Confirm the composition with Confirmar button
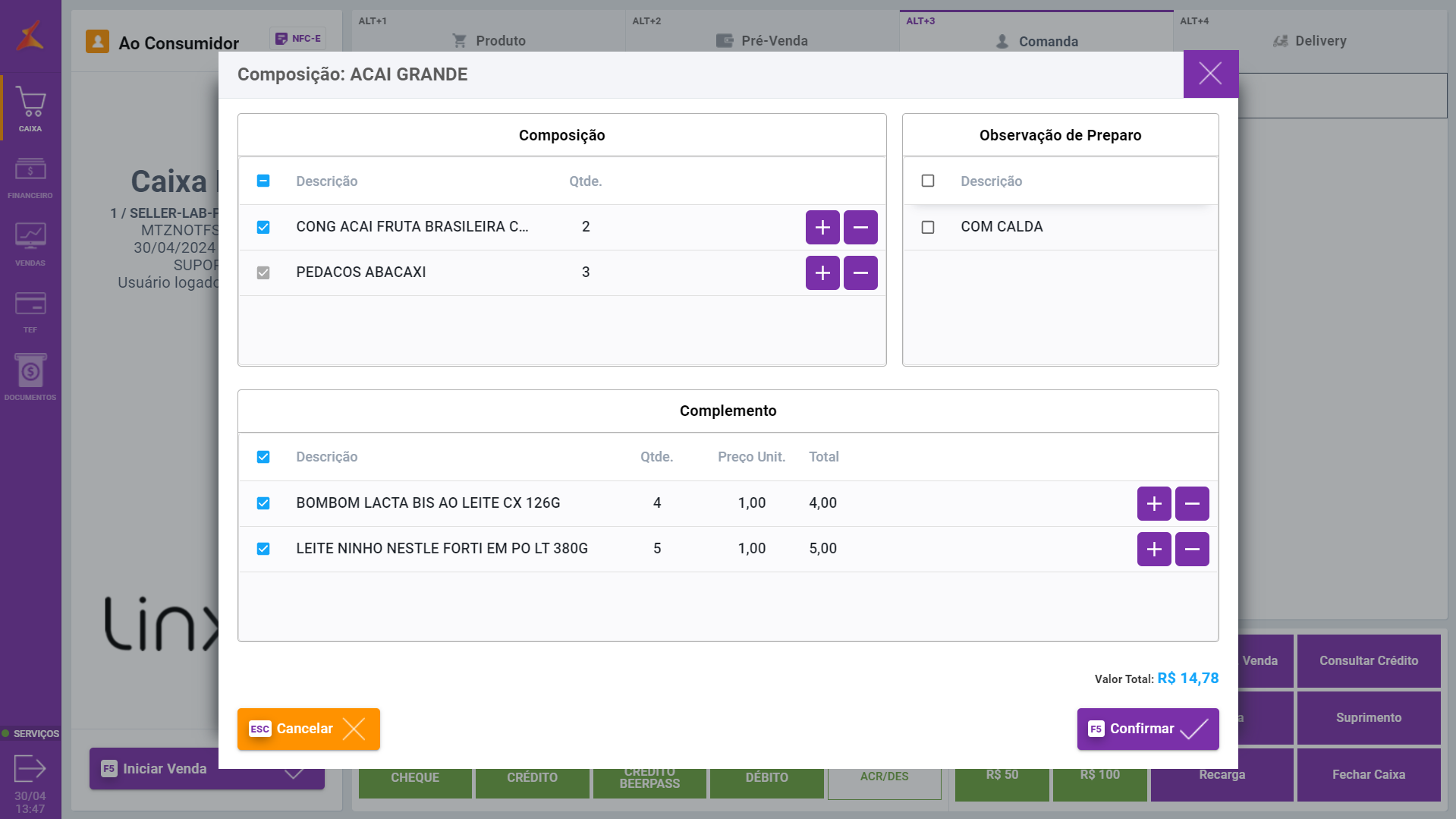Viewport: 1456px width, 819px height. coord(1147,729)
